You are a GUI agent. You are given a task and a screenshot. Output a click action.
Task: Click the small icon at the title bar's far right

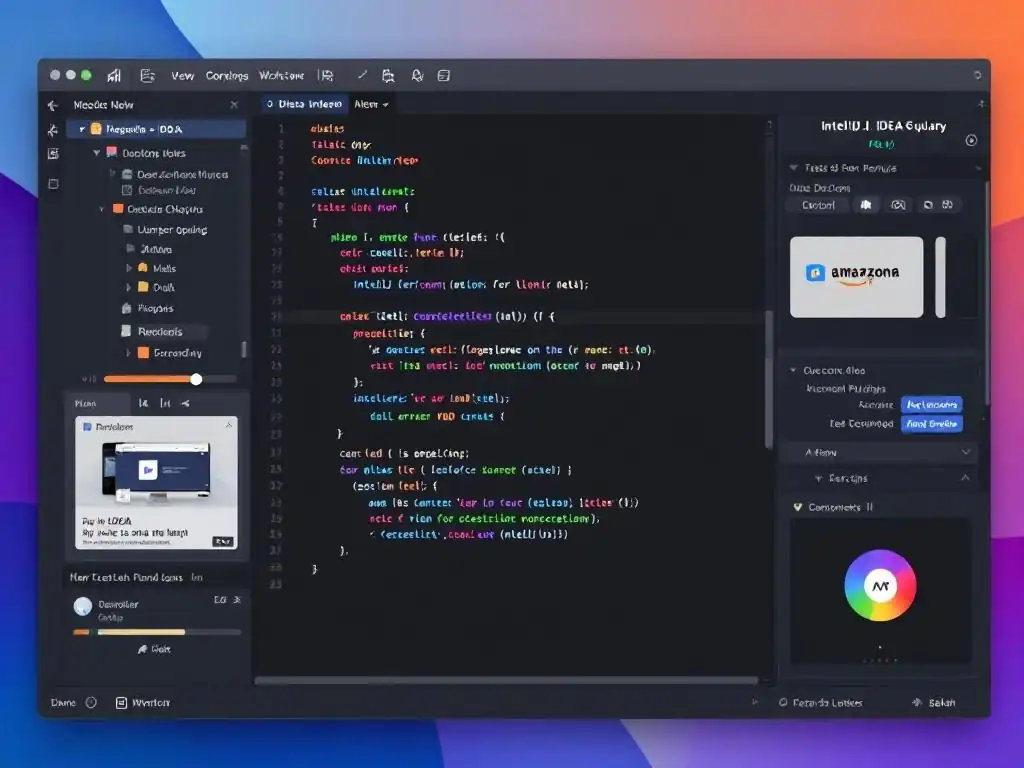978,75
